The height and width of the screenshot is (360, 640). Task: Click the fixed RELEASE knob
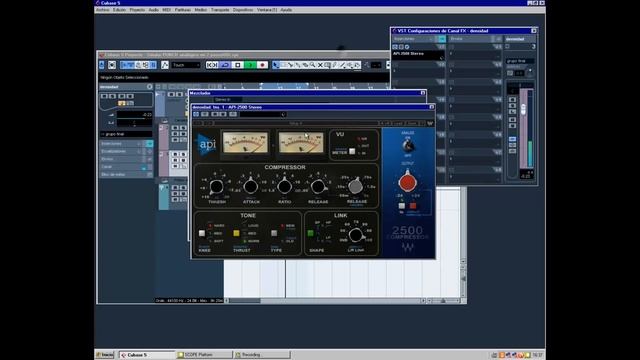(318, 187)
